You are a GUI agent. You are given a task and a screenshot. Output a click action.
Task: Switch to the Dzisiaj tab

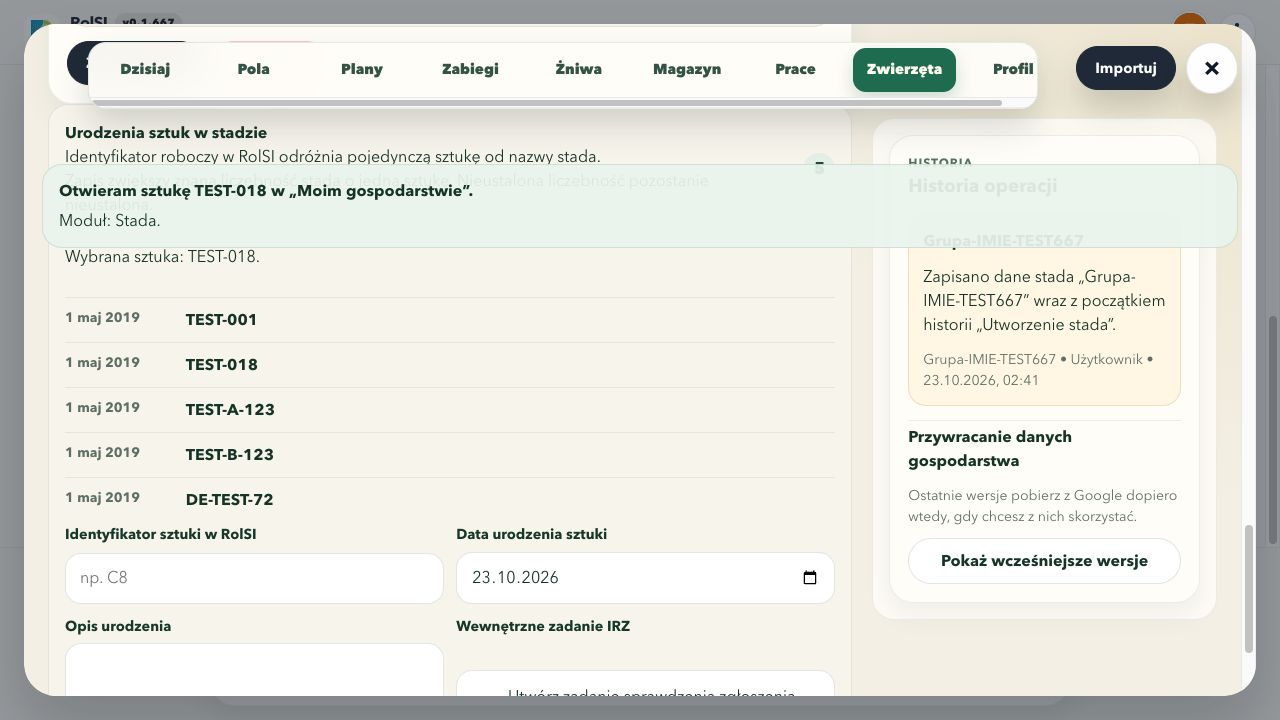(145, 69)
